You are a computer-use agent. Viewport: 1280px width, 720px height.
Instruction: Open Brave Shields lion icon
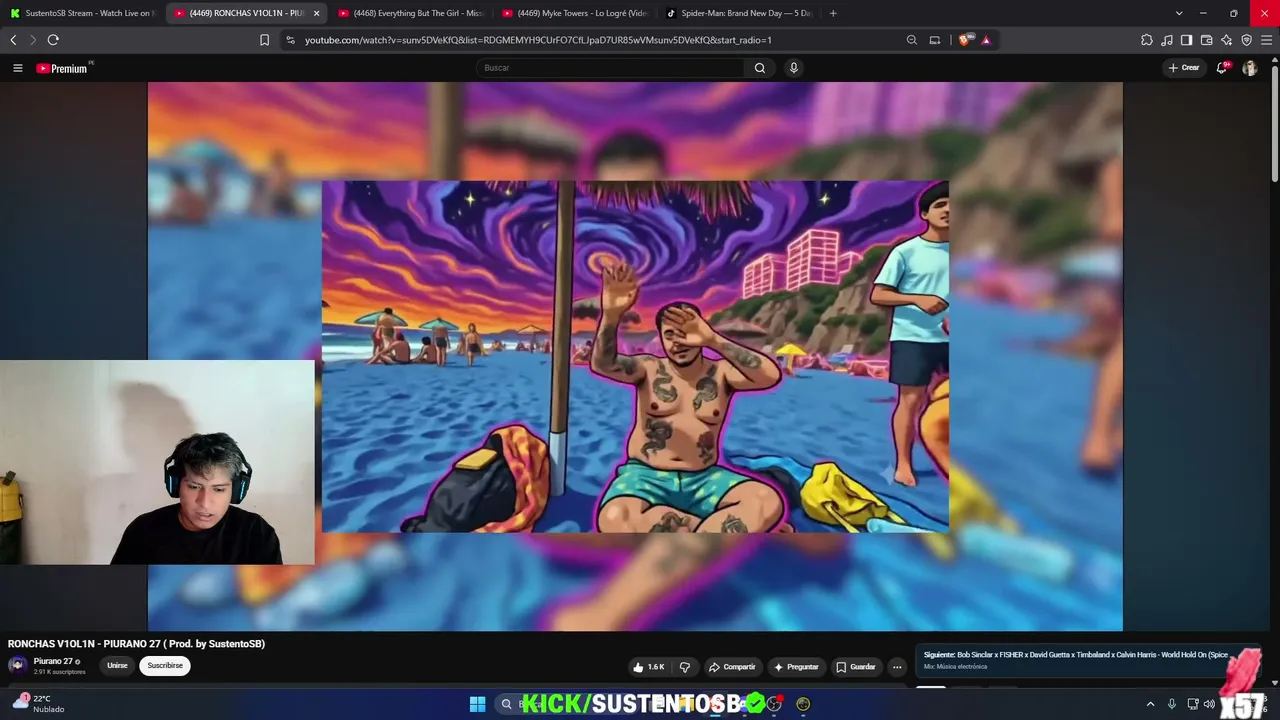(x=965, y=40)
